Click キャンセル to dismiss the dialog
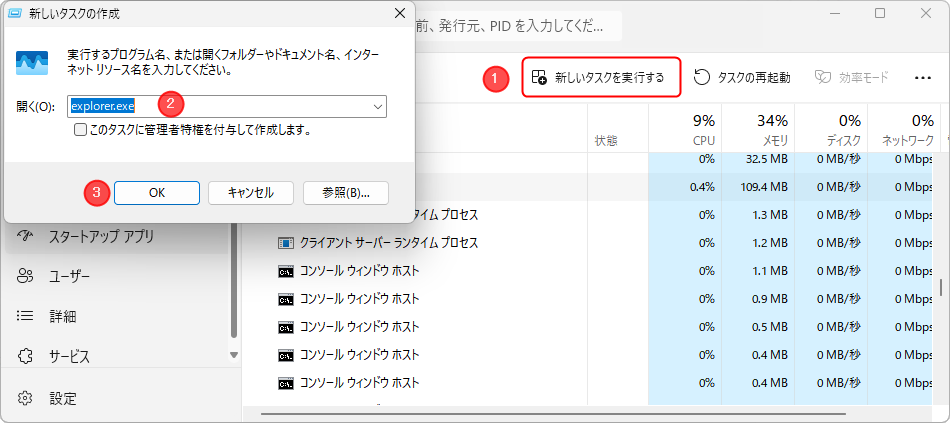Image resolution: width=950 pixels, height=423 pixels. 251,193
